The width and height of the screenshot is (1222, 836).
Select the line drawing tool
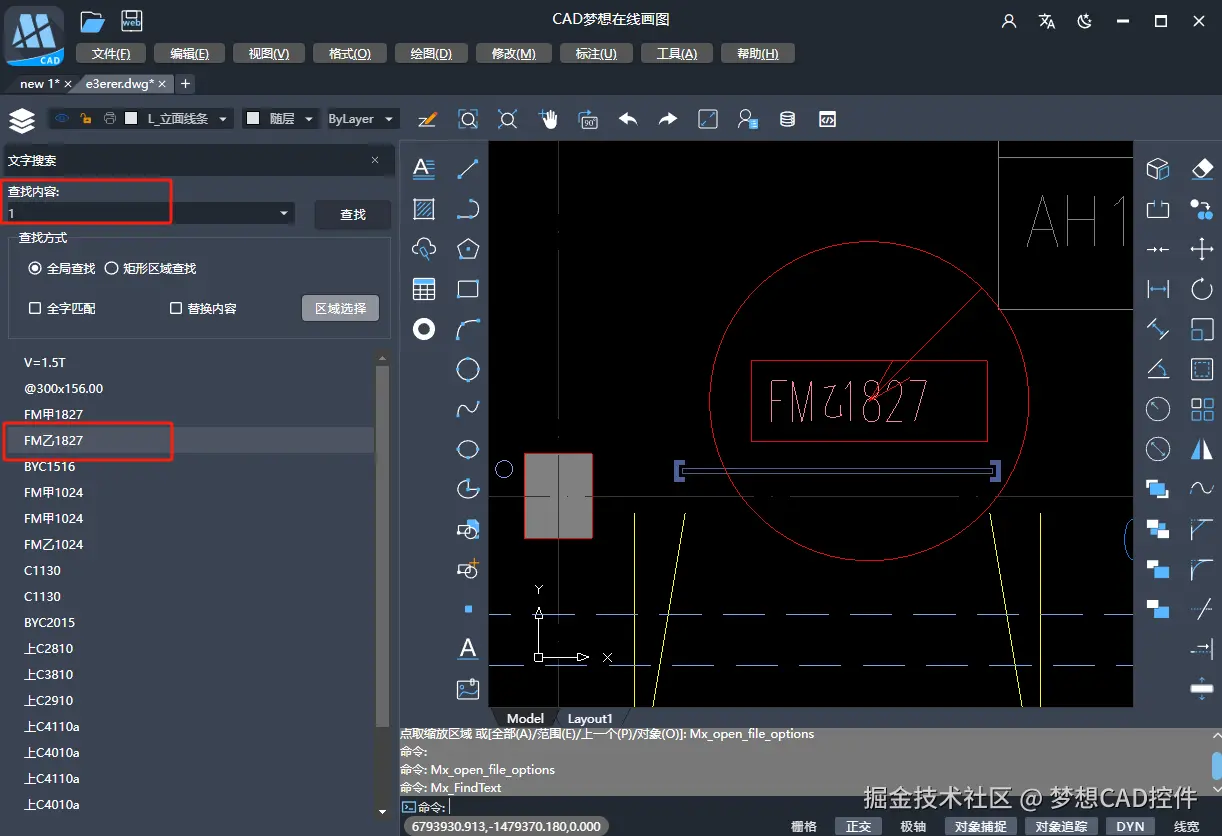click(467, 169)
